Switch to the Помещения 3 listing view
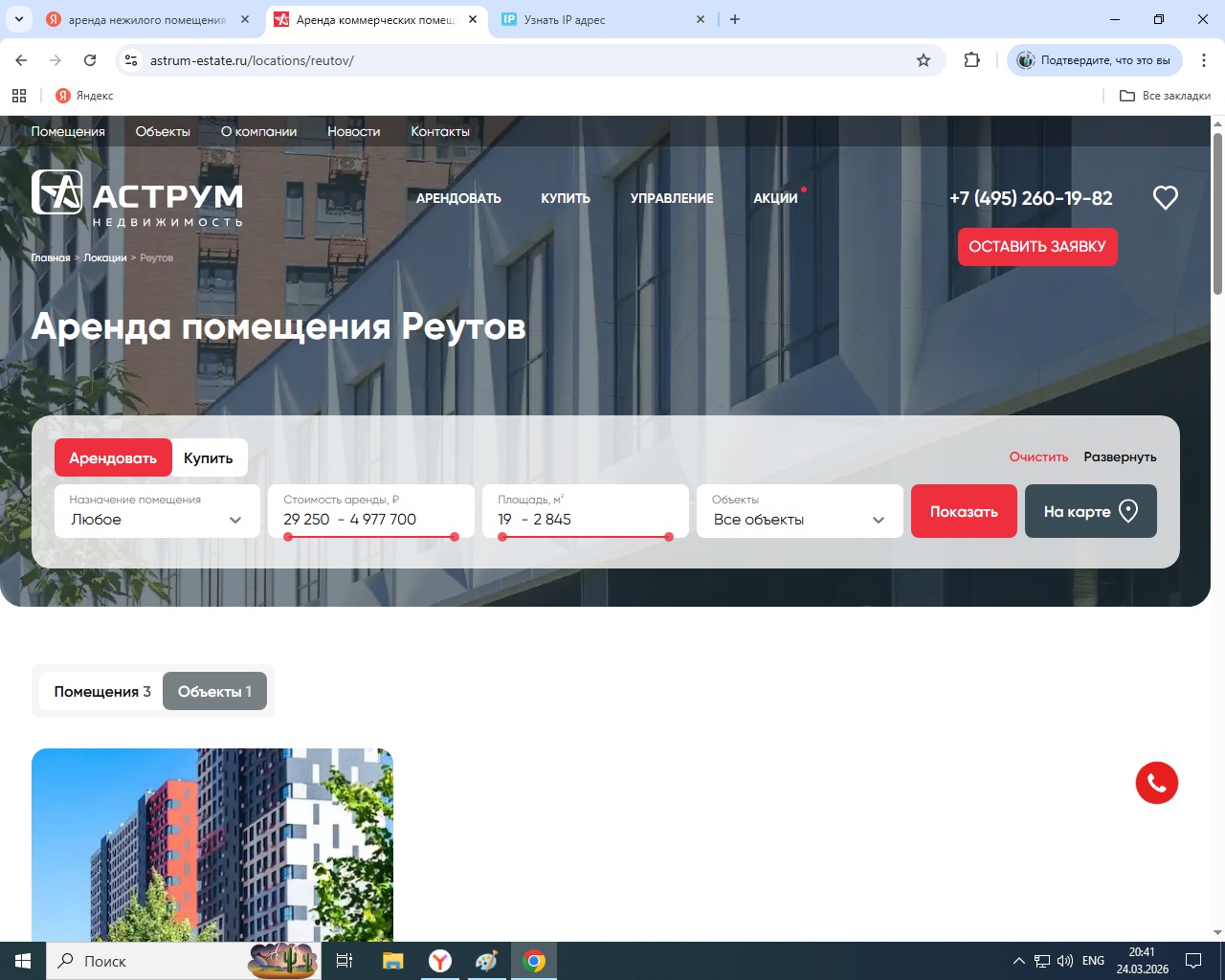This screenshot has width=1225, height=980. pyautogui.click(x=101, y=691)
